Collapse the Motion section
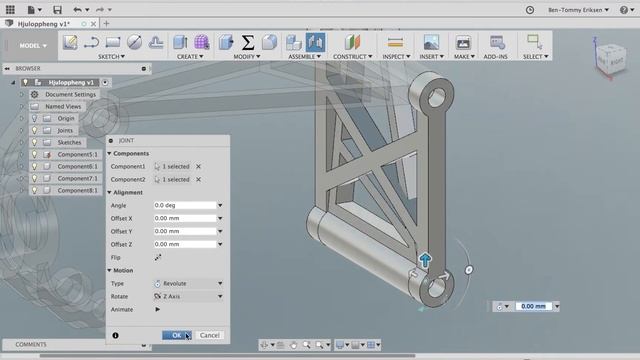Image resolution: width=640 pixels, height=360 pixels. 109,270
